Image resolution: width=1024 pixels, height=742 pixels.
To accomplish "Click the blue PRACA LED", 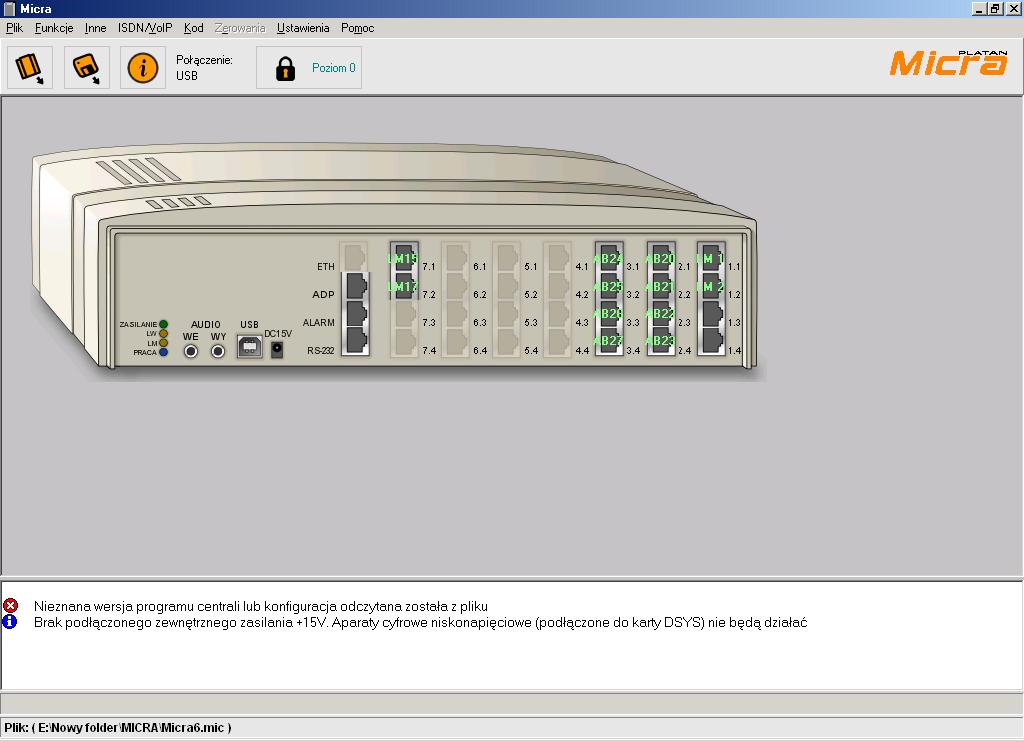I will coord(163,352).
